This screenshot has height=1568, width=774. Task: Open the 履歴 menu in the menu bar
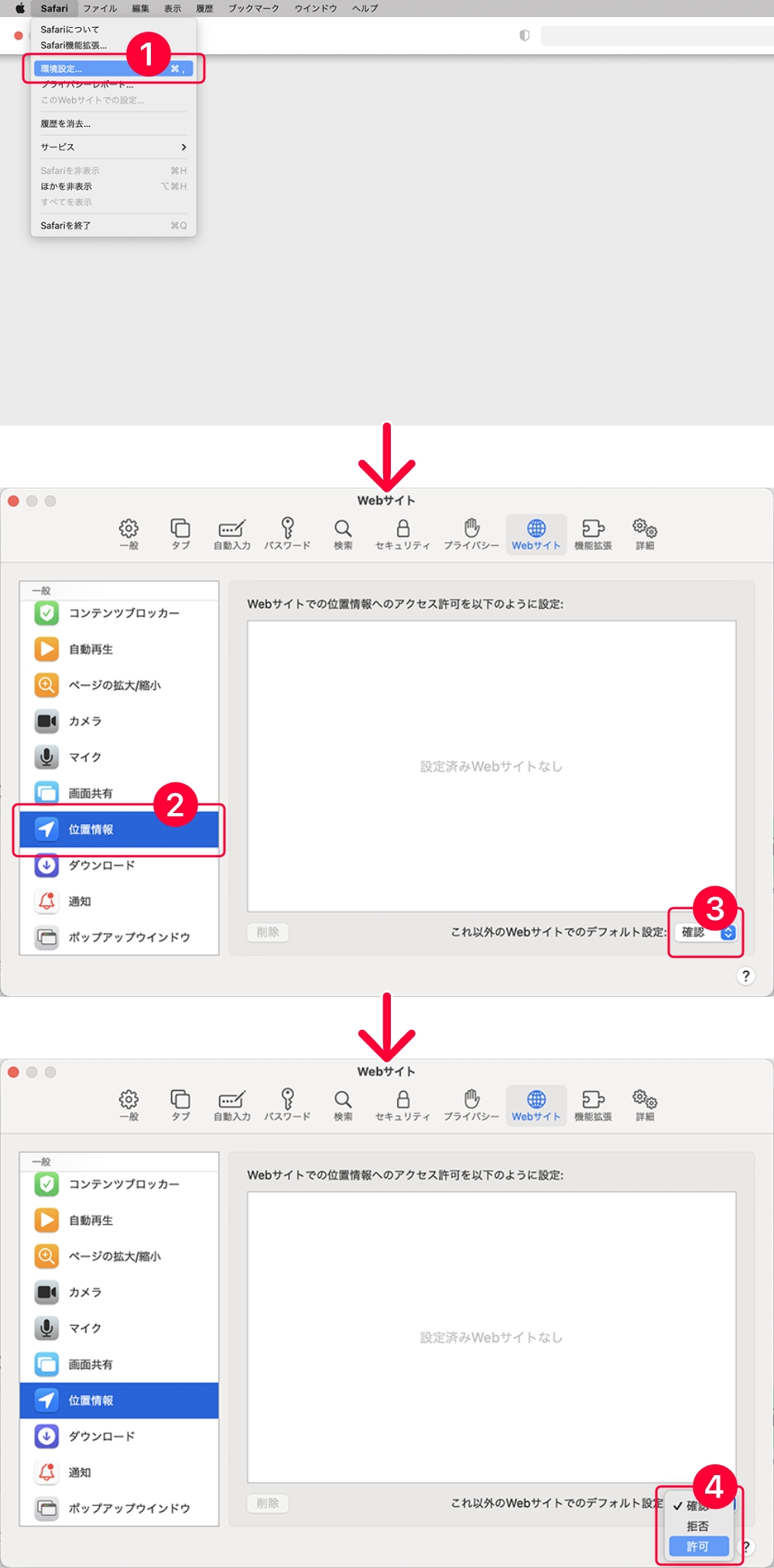204,9
